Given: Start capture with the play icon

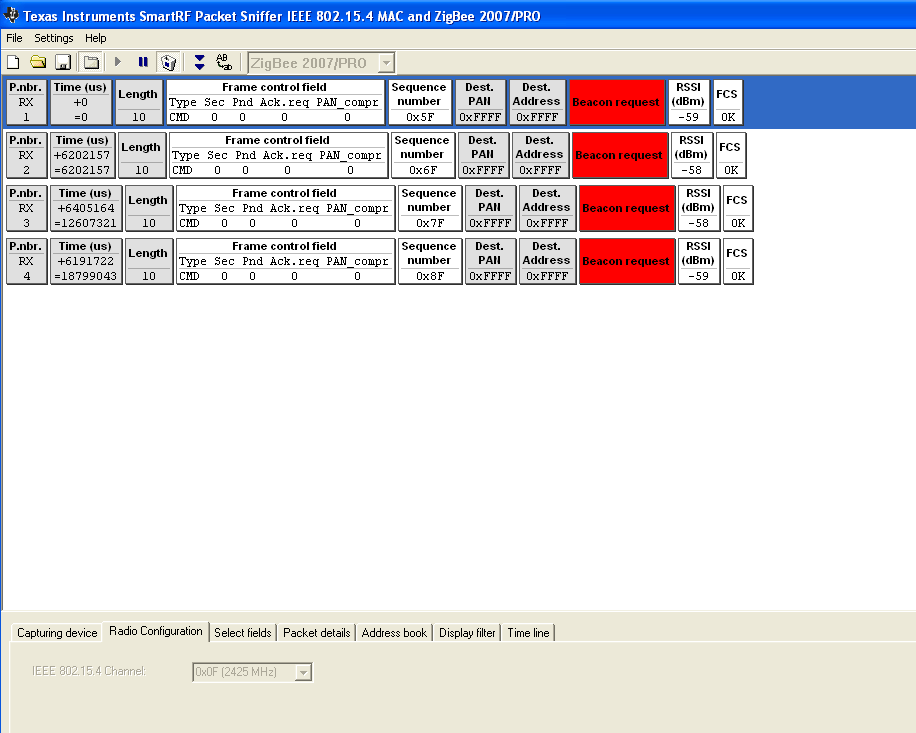Looking at the screenshot, I should 118,62.
